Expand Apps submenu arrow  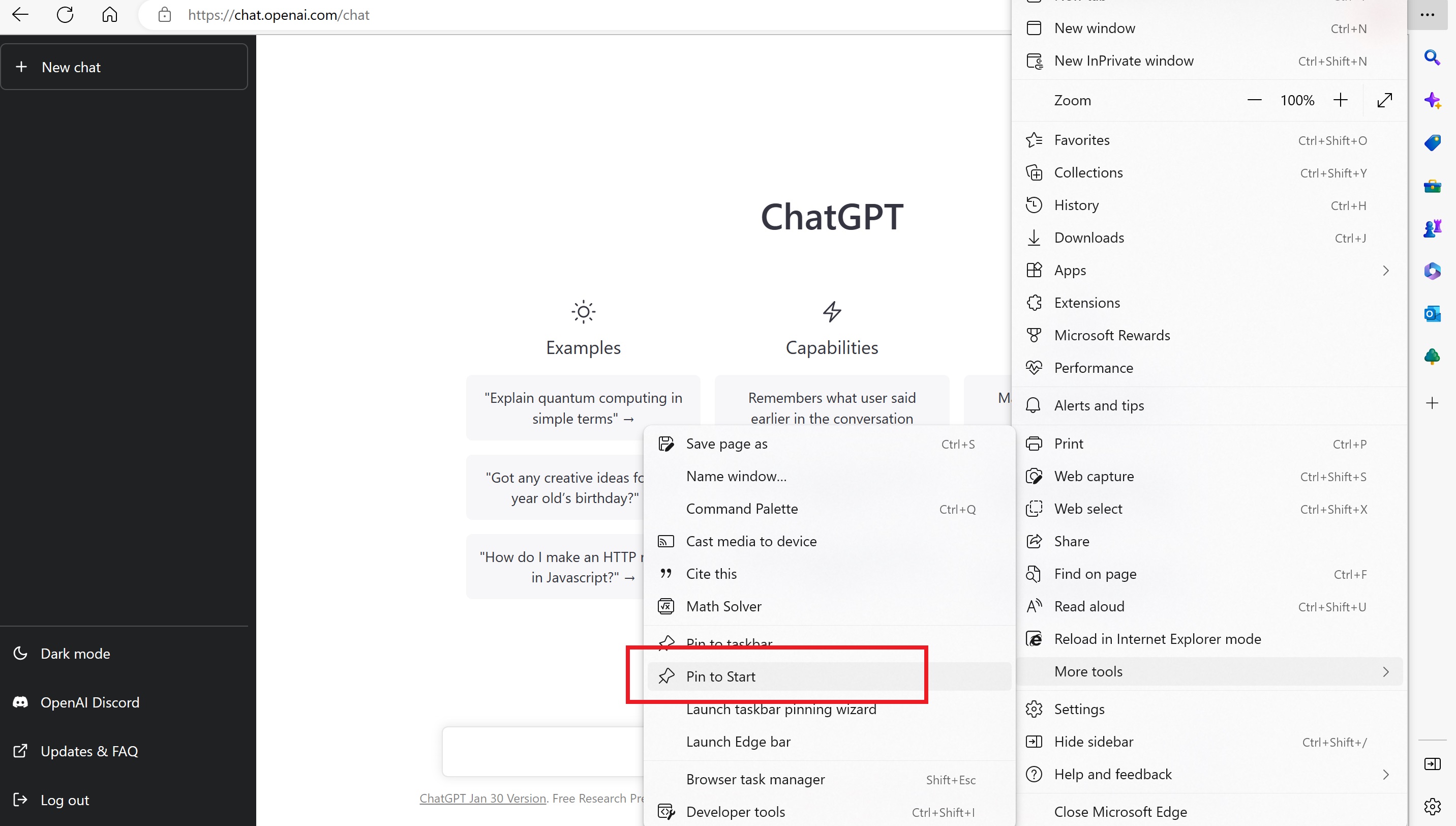[x=1385, y=270]
